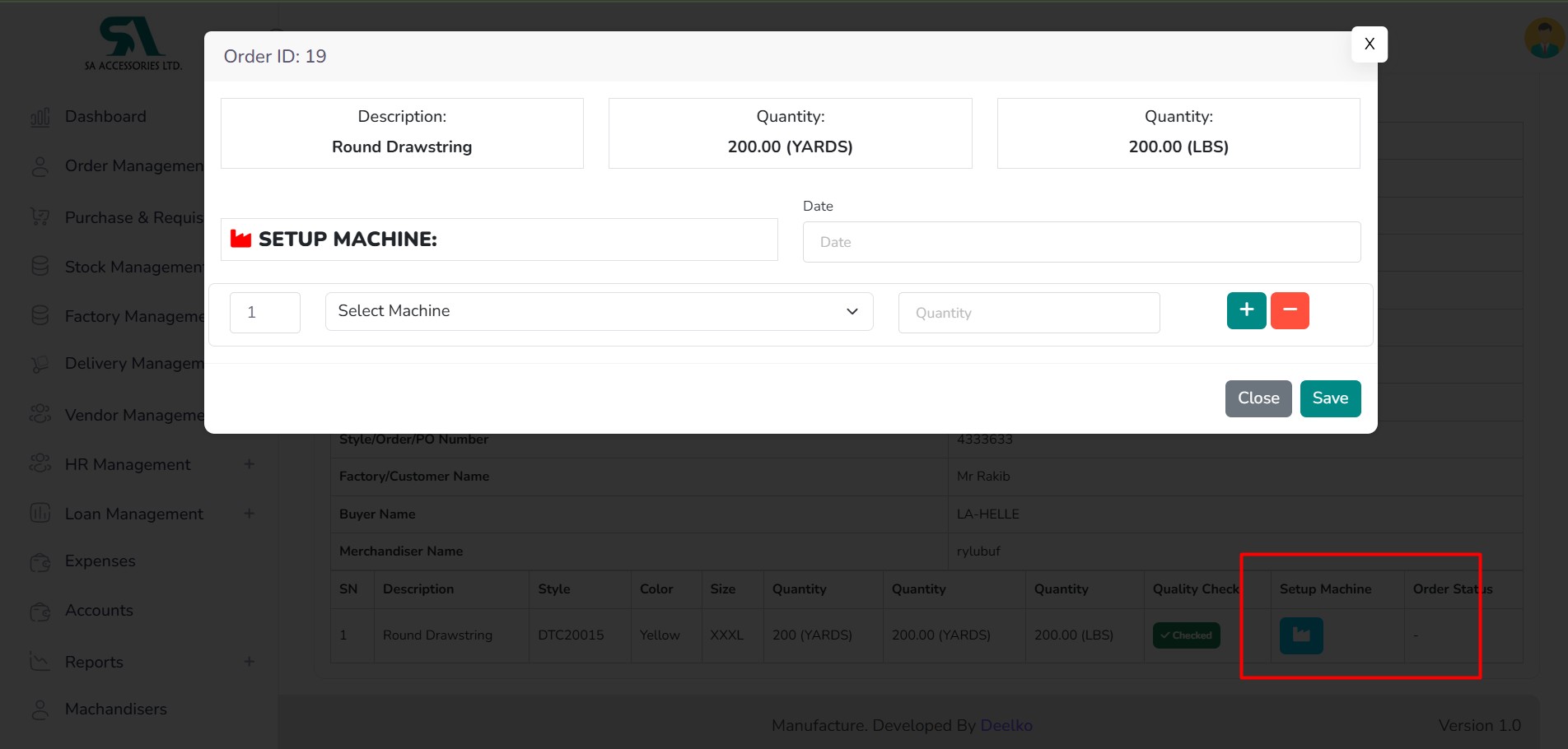Open Accounts from the sidebar
This screenshot has height=749, width=1568.
(99, 611)
